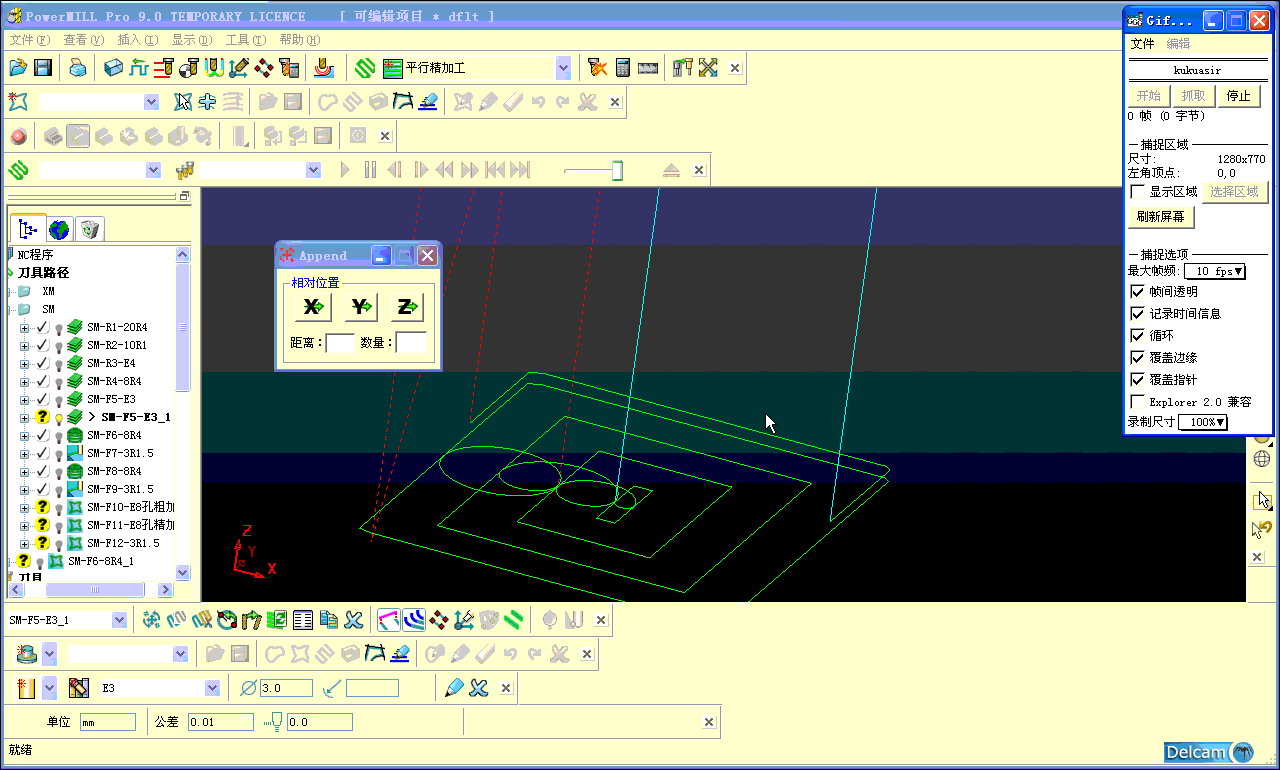
Task: Switch to the explorer tree tab
Action: pos(28,229)
